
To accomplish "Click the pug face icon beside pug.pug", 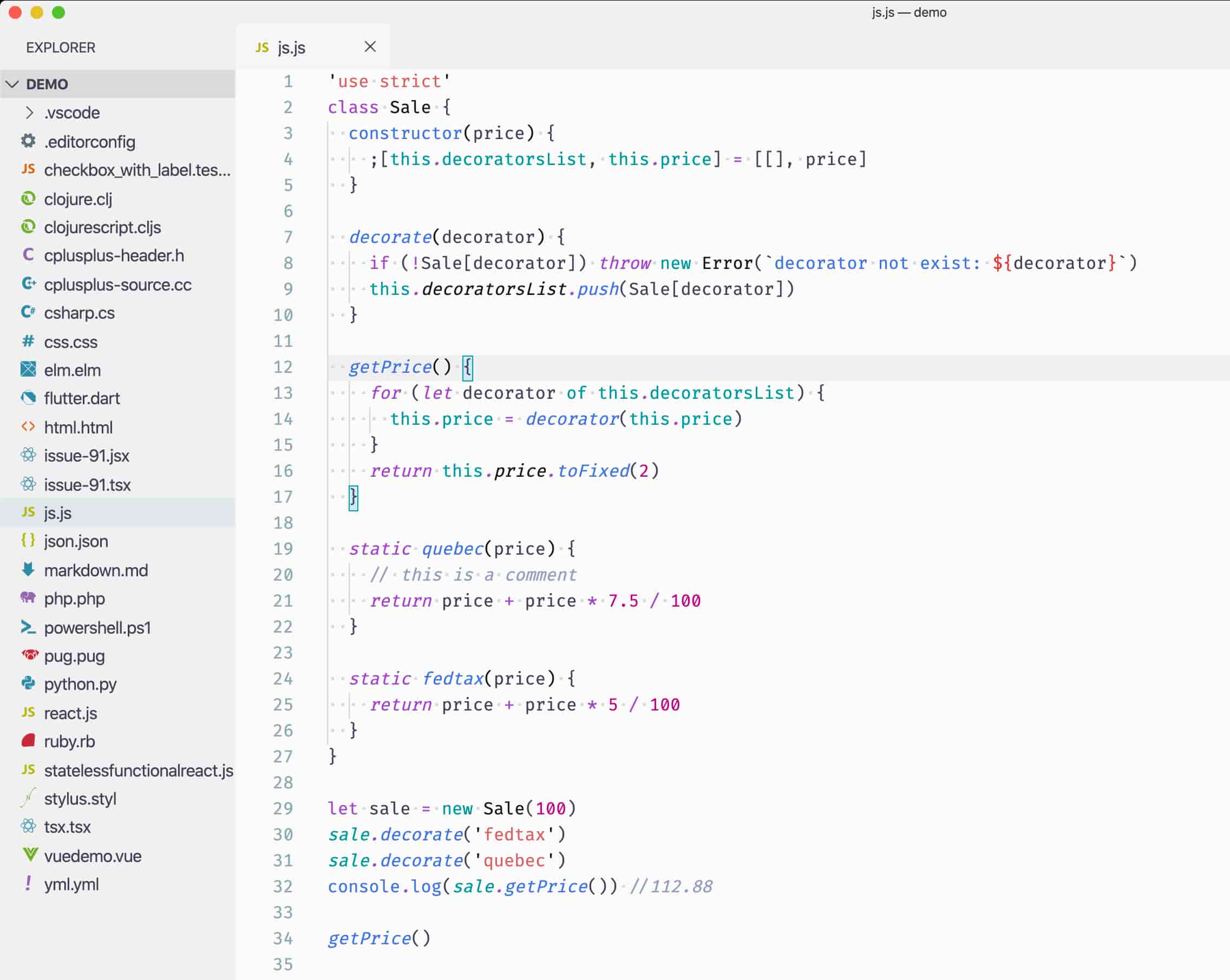I will [x=30, y=654].
